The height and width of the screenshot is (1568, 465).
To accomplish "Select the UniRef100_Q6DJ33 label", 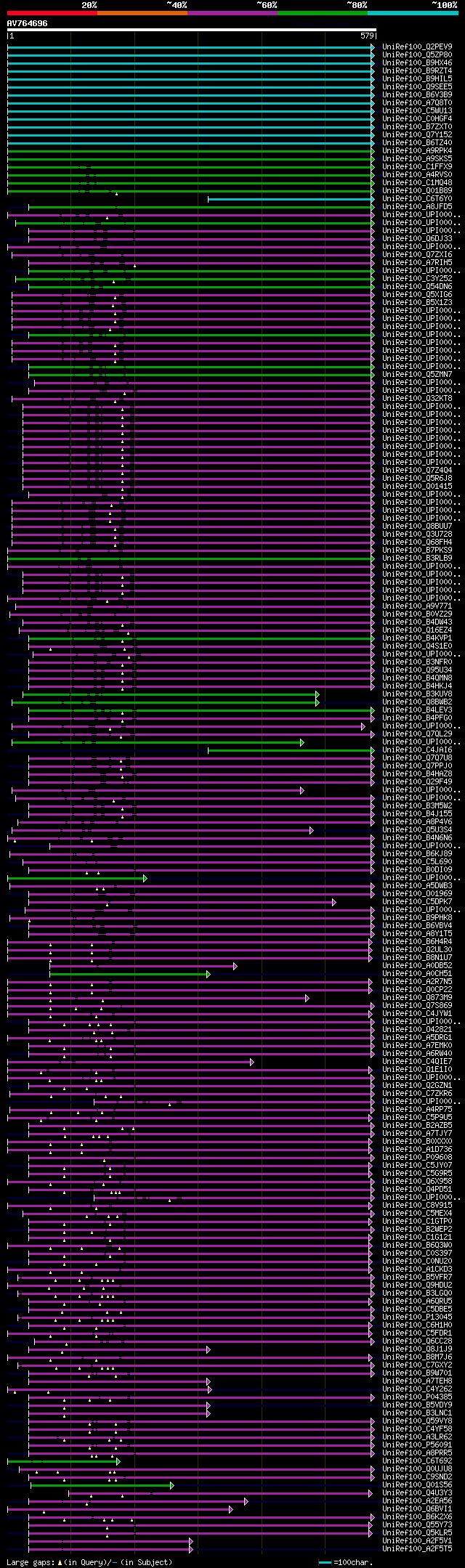I will click(x=417, y=238).
